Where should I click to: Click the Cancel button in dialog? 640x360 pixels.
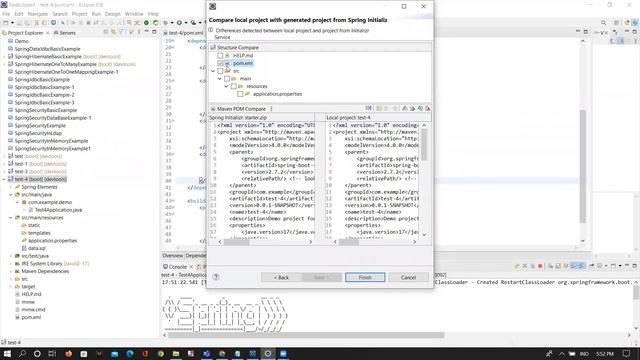tap(408, 278)
